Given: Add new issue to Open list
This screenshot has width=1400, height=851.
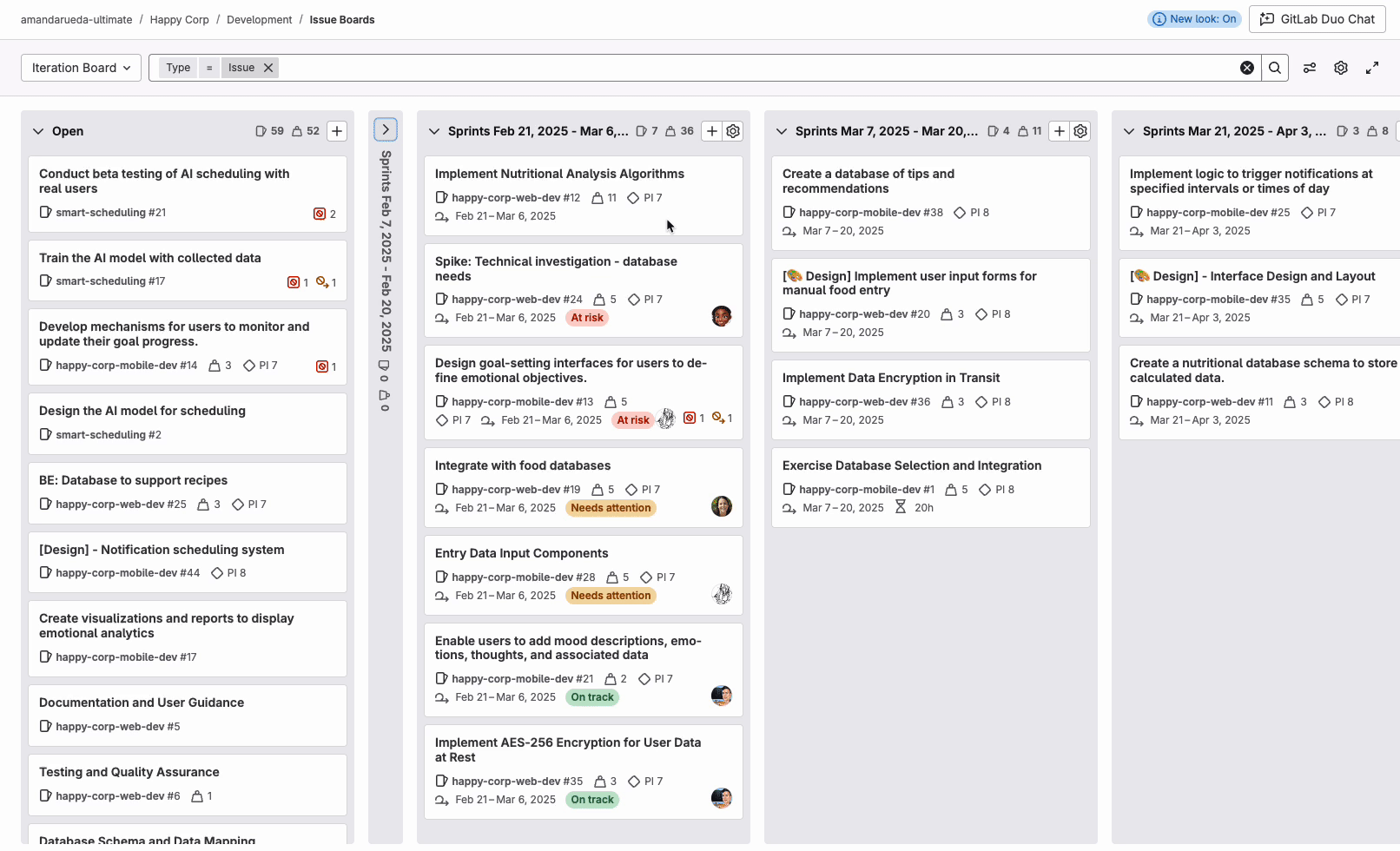Looking at the screenshot, I should tap(337, 131).
